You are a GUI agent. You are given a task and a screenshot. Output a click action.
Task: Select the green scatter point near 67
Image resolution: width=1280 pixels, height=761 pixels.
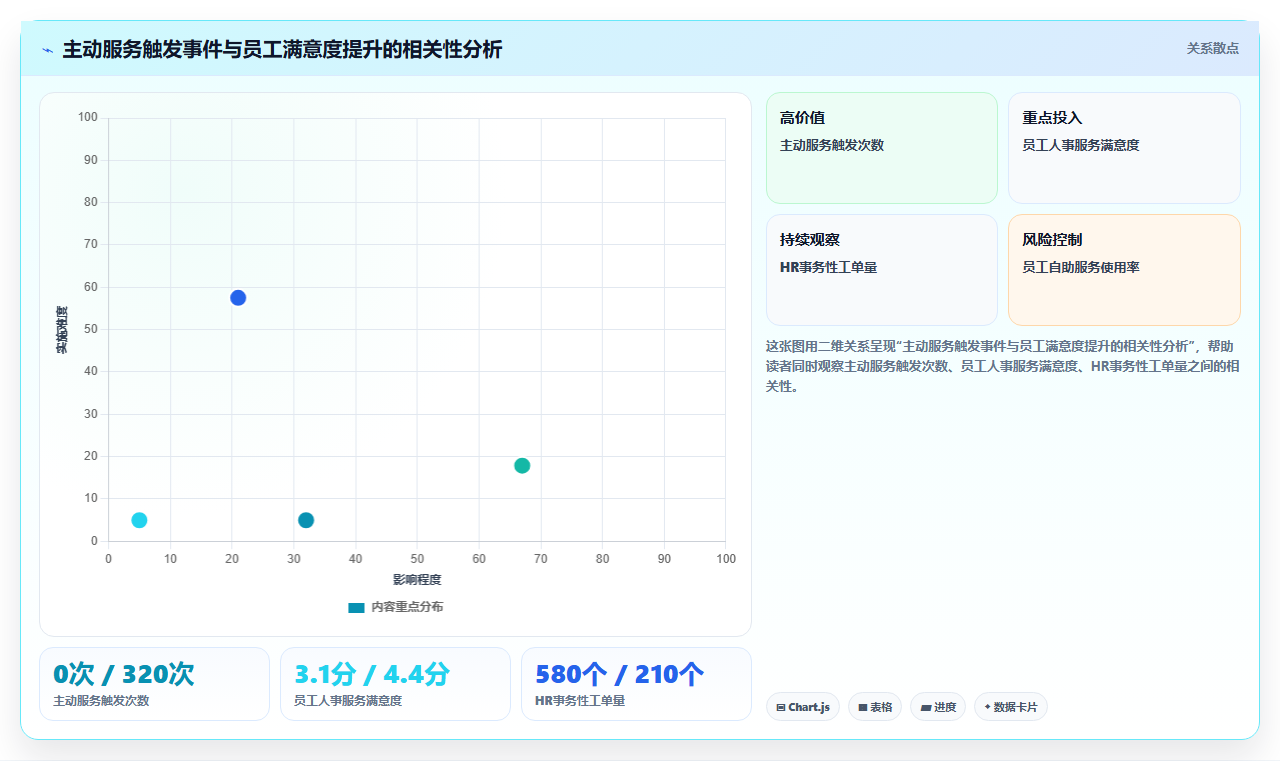522,466
